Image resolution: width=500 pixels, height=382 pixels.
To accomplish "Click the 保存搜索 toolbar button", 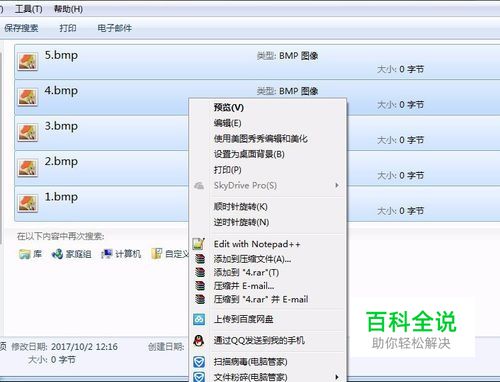I will click(21, 28).
